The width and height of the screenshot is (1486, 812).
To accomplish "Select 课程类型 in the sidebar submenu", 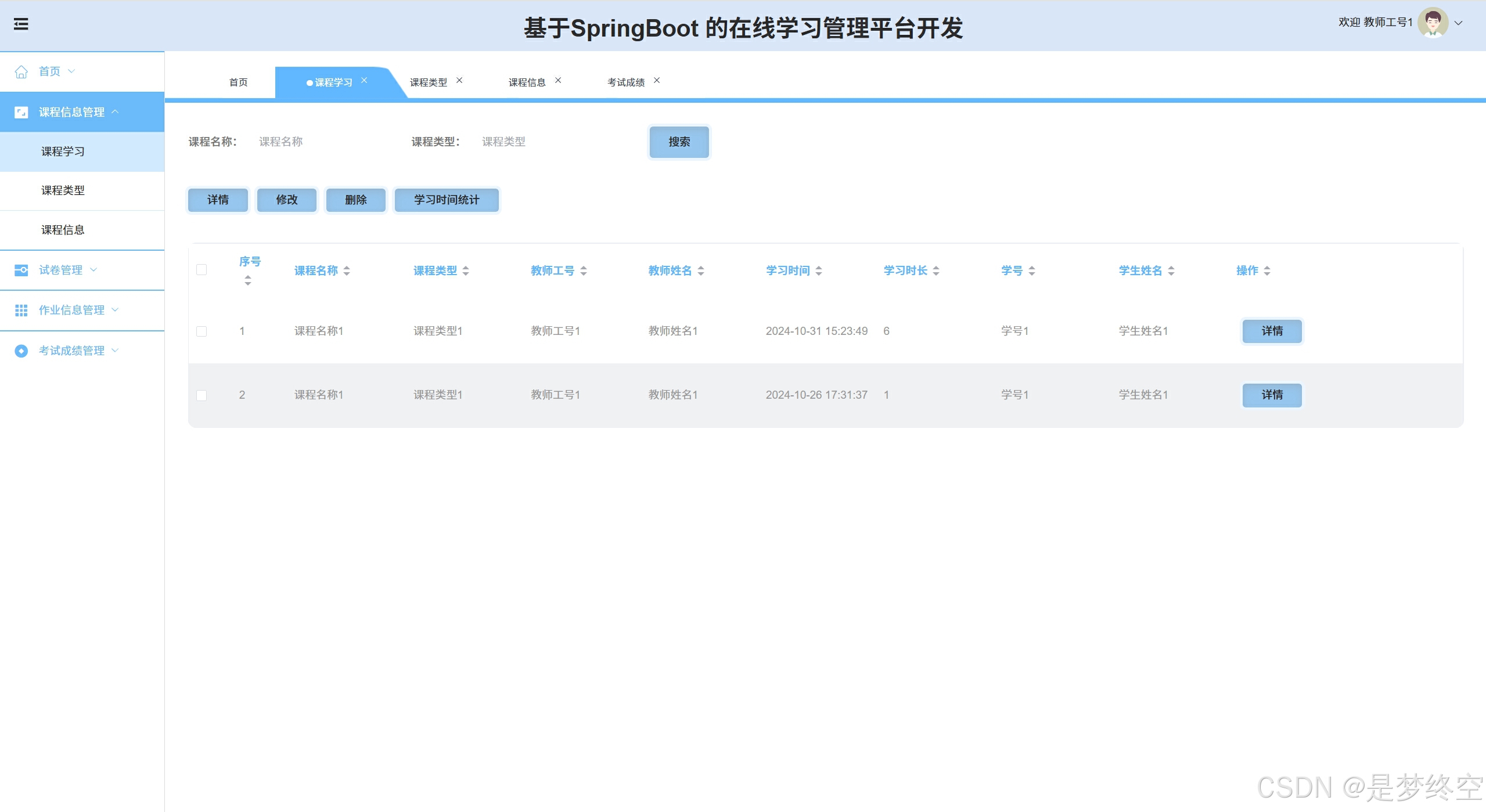I will [x=63, y=190].
